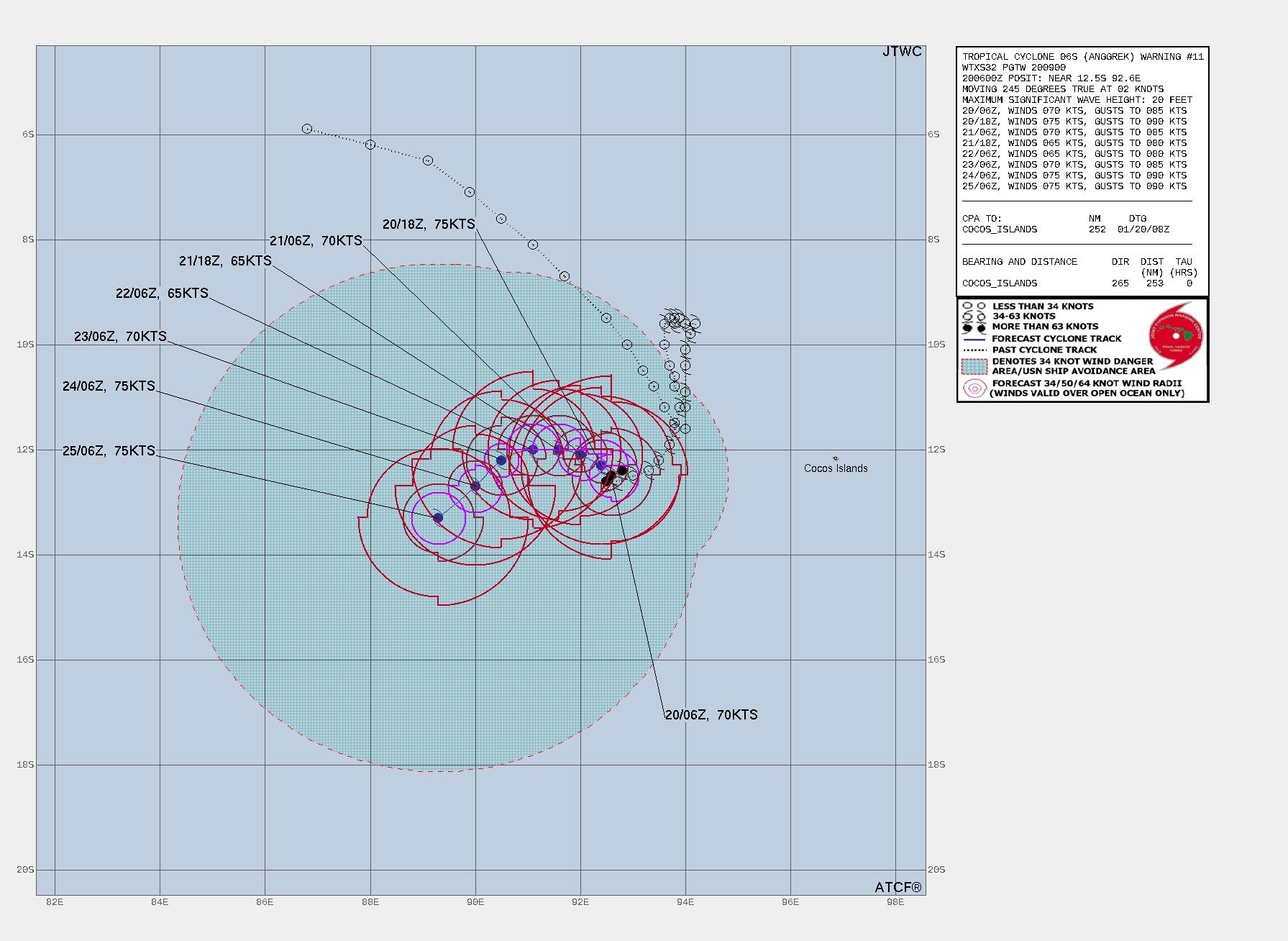Click the '21/06Z, 70KTS' map label
Viewport: 1288px width, 941px height.
pyautogui.click(x=316, y=241)
